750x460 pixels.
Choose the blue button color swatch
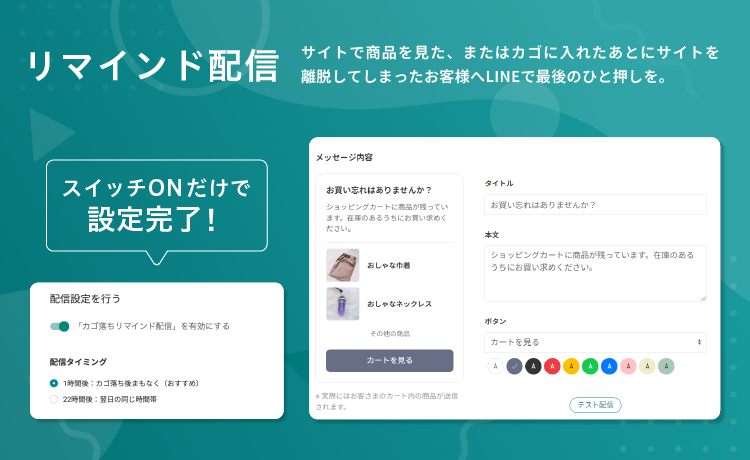click(609, 366)
